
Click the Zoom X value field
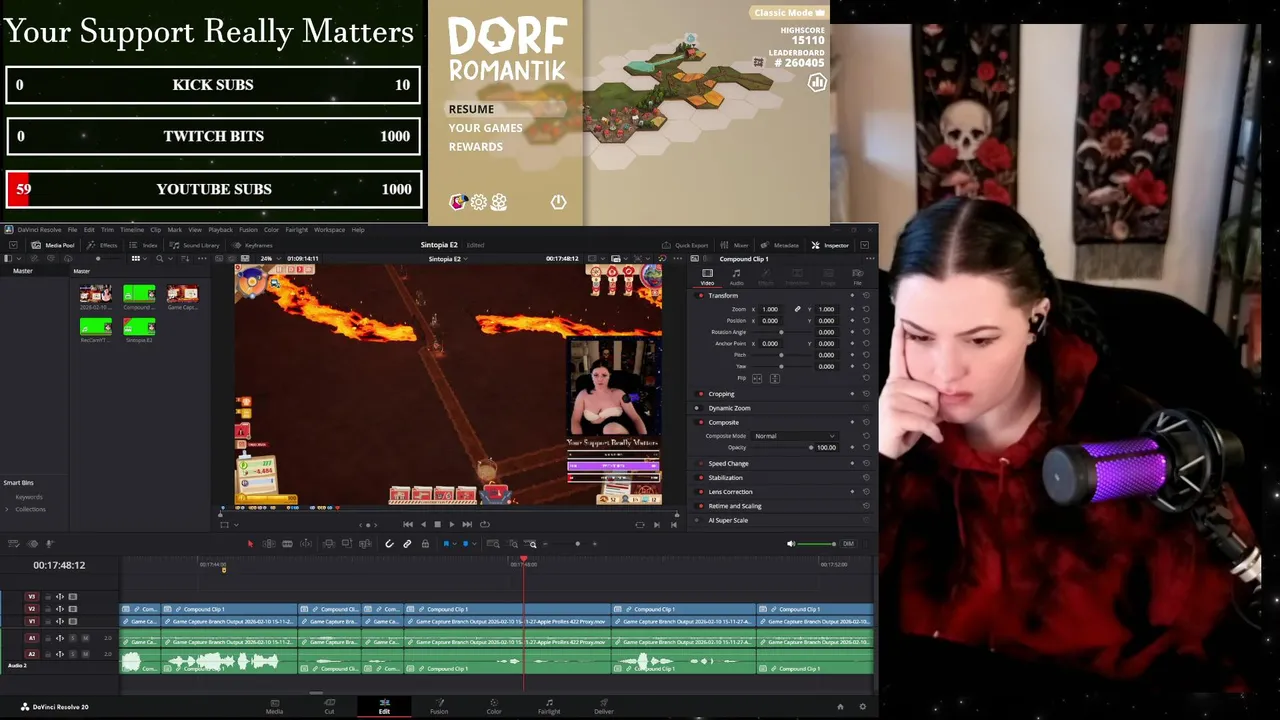(770, 309)
